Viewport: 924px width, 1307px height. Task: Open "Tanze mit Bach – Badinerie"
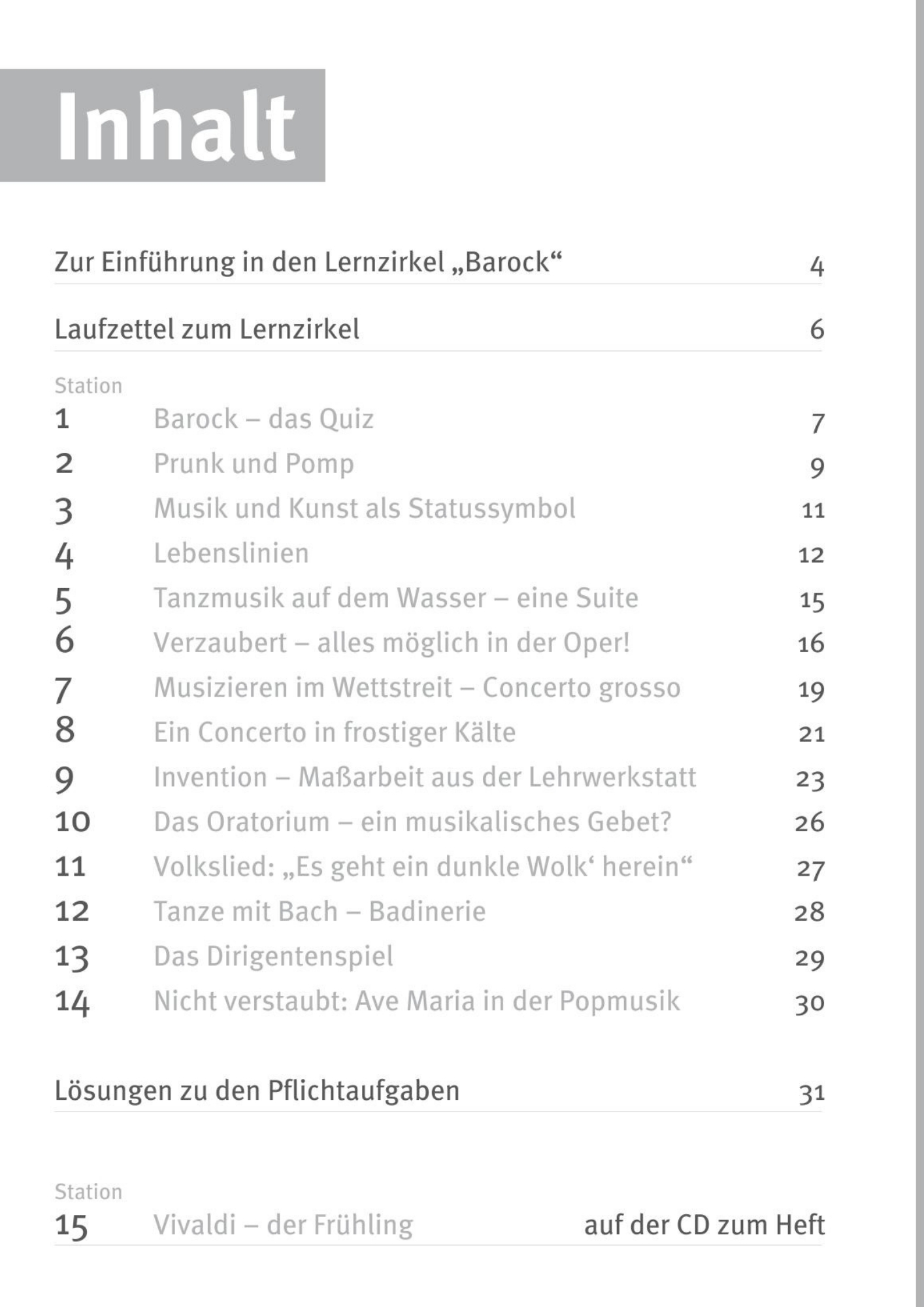click(320, 912)
